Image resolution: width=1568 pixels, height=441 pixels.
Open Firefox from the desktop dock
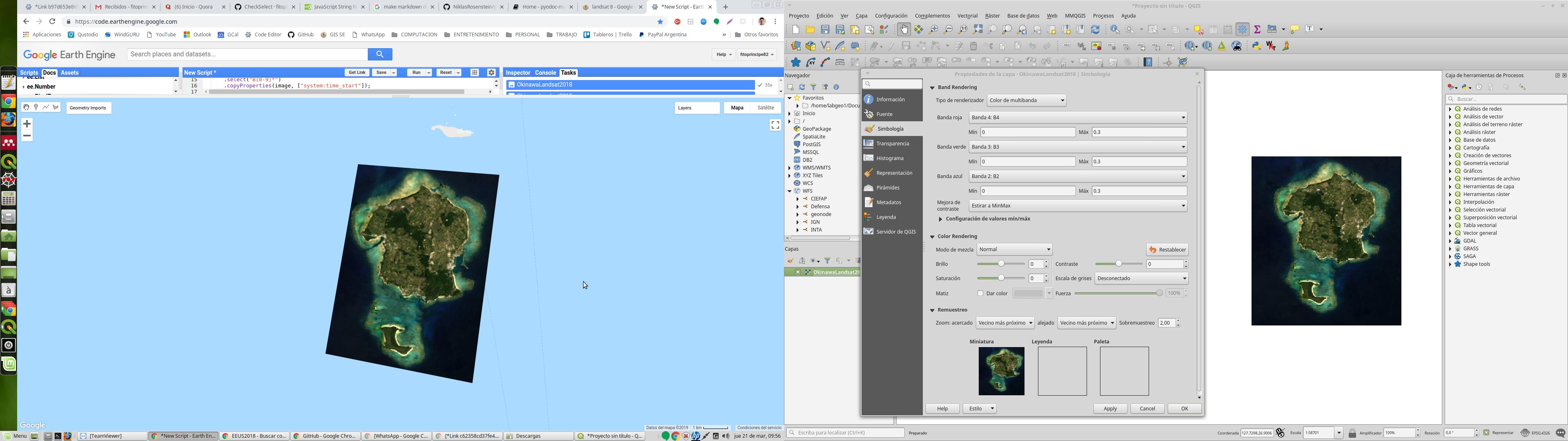pyautogui.click(x=9, y=119)
